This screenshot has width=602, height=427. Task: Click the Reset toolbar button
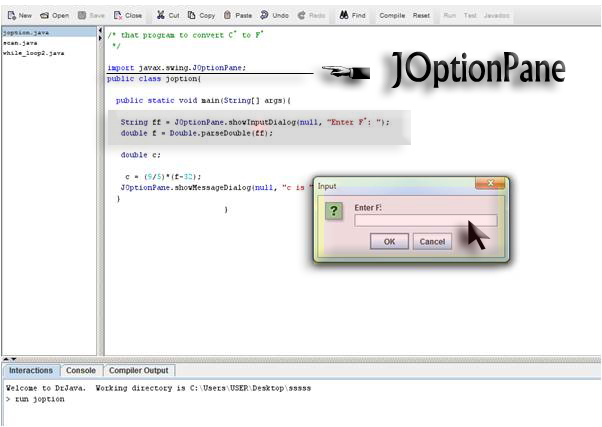coord(421,16)
